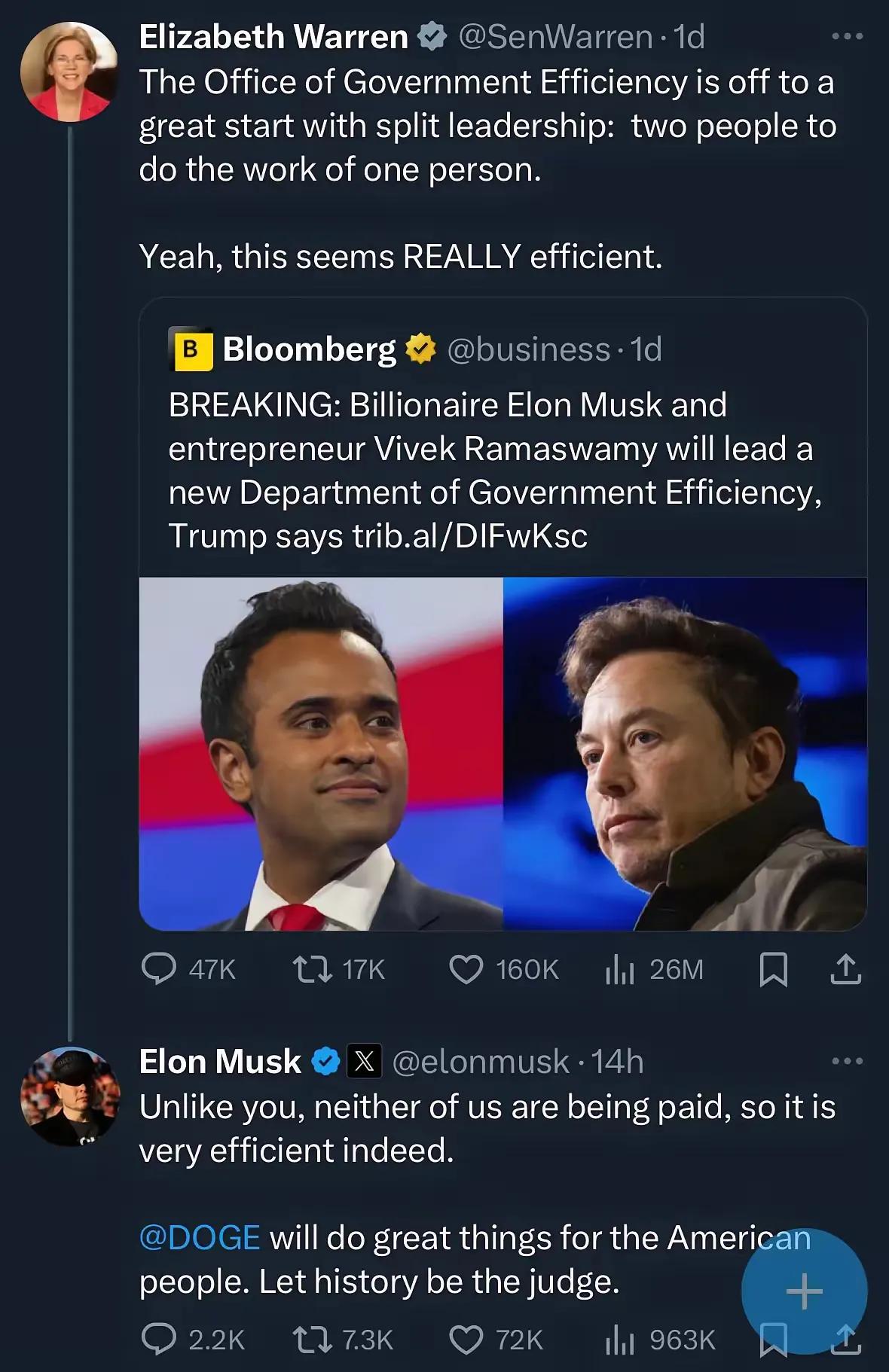889x1372 pixels.
Task: Share Elizabeth Warren's post
Action: (x=845, y=969)
